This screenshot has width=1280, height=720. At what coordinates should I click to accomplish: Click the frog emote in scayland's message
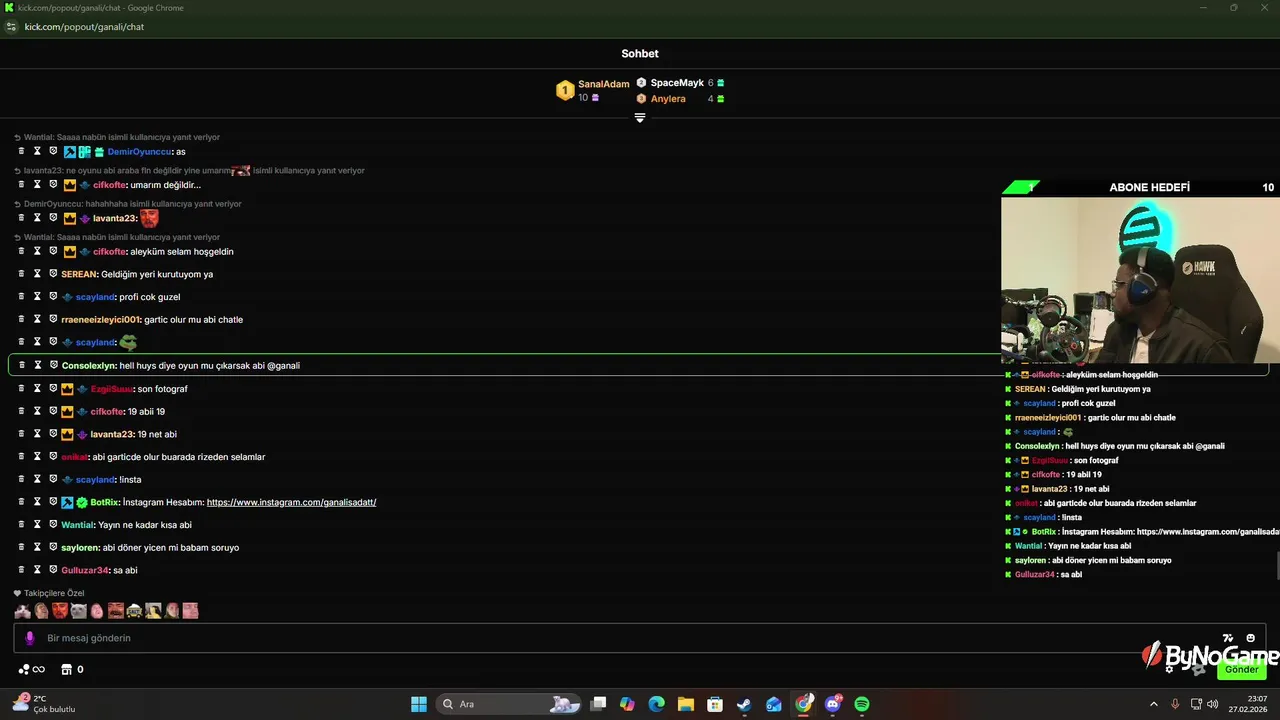tap(128, 342)
